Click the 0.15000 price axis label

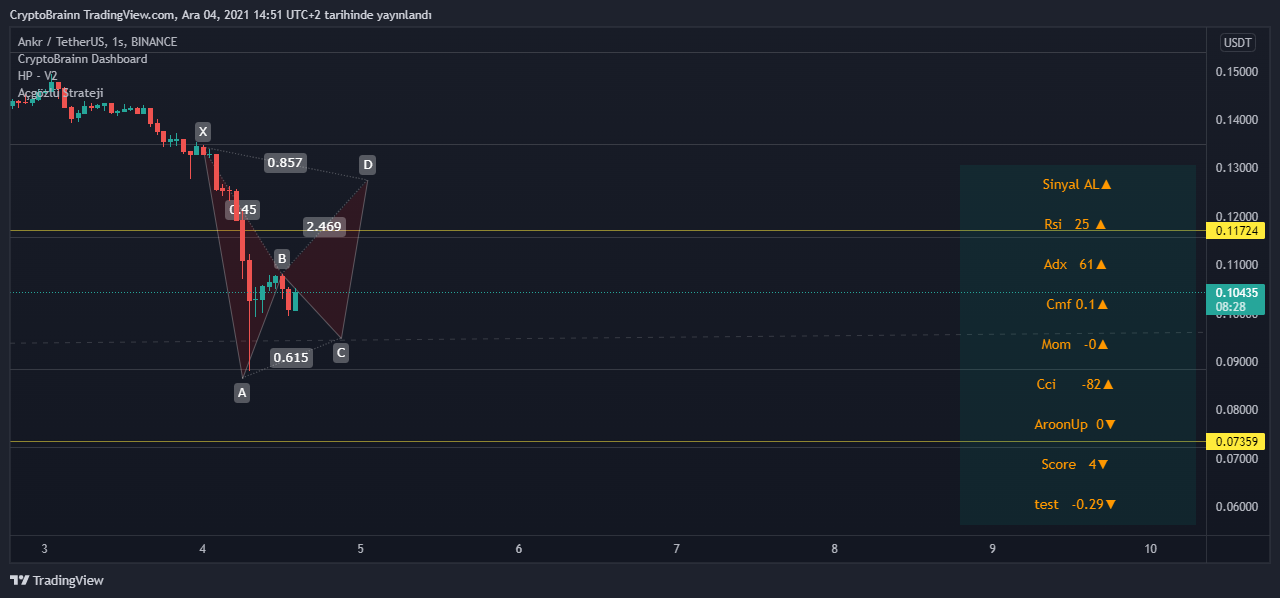click(x=1237, y=72)
